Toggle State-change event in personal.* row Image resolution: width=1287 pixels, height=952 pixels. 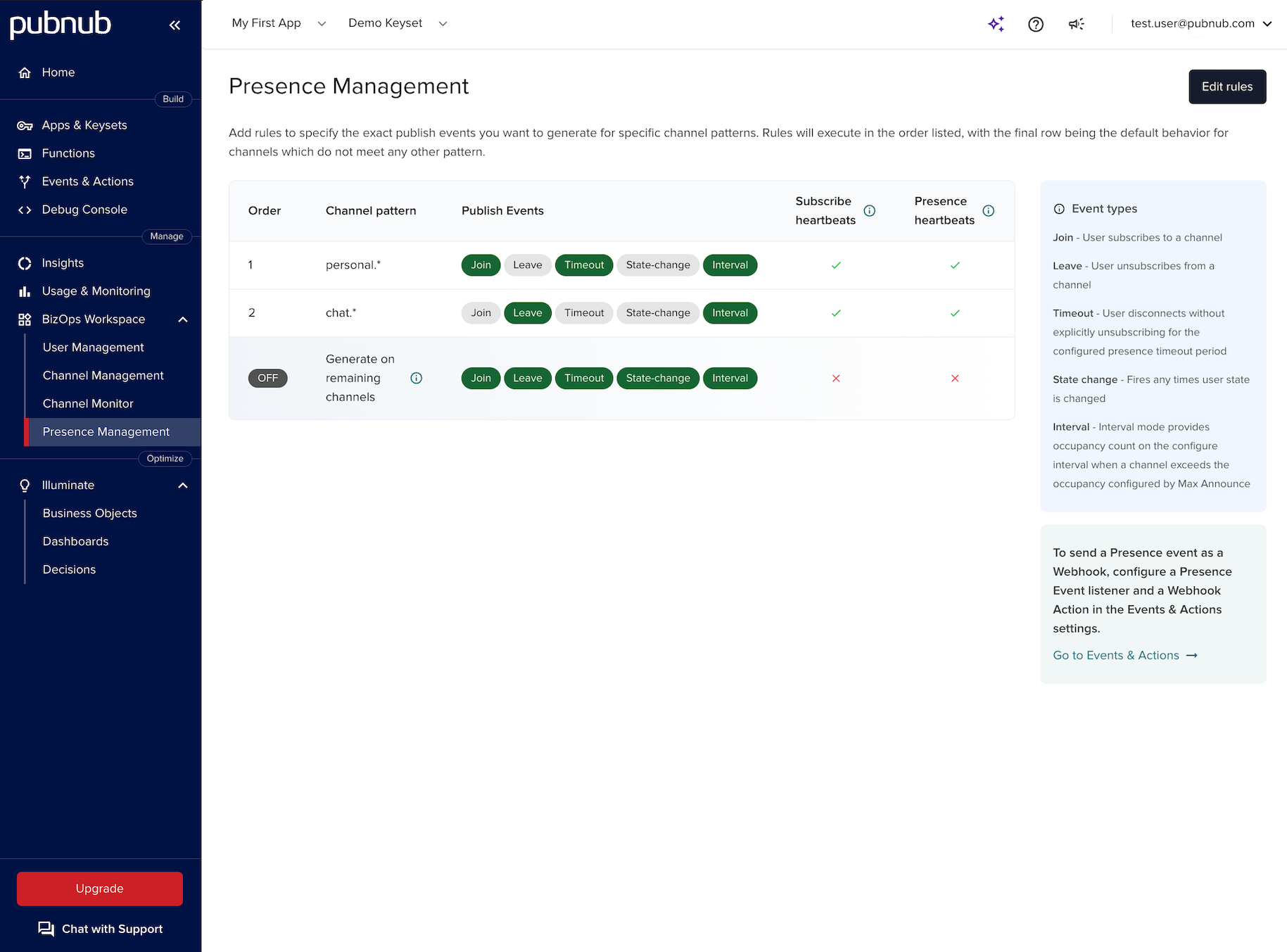[x=658, y=265]
